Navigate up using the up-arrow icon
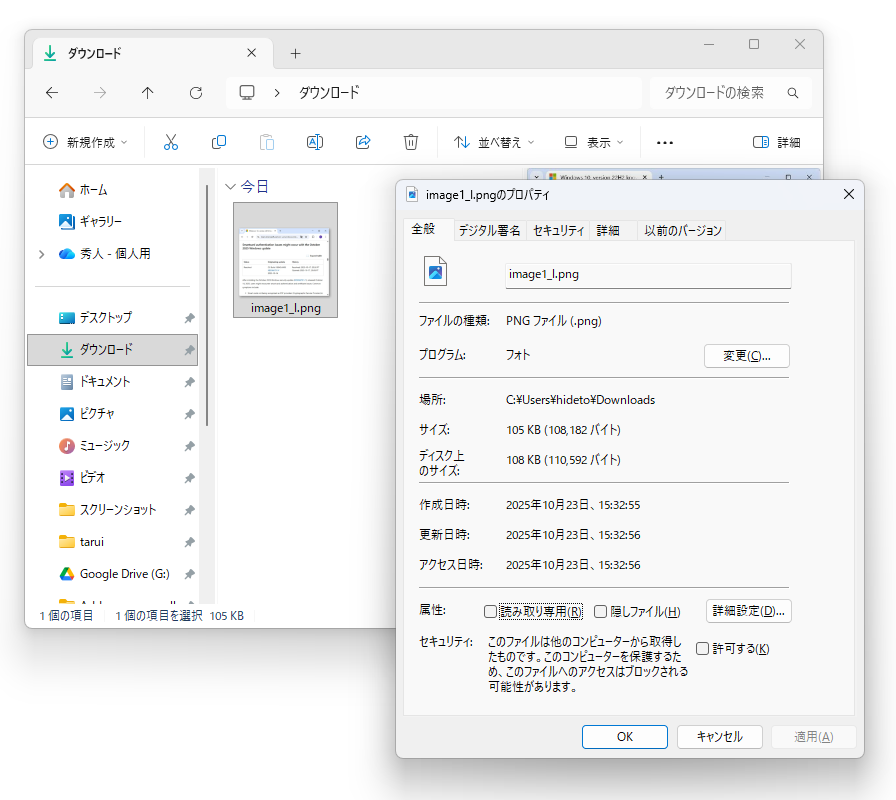The height and width of the screenshot is (800, 896). tap(147, 92)
